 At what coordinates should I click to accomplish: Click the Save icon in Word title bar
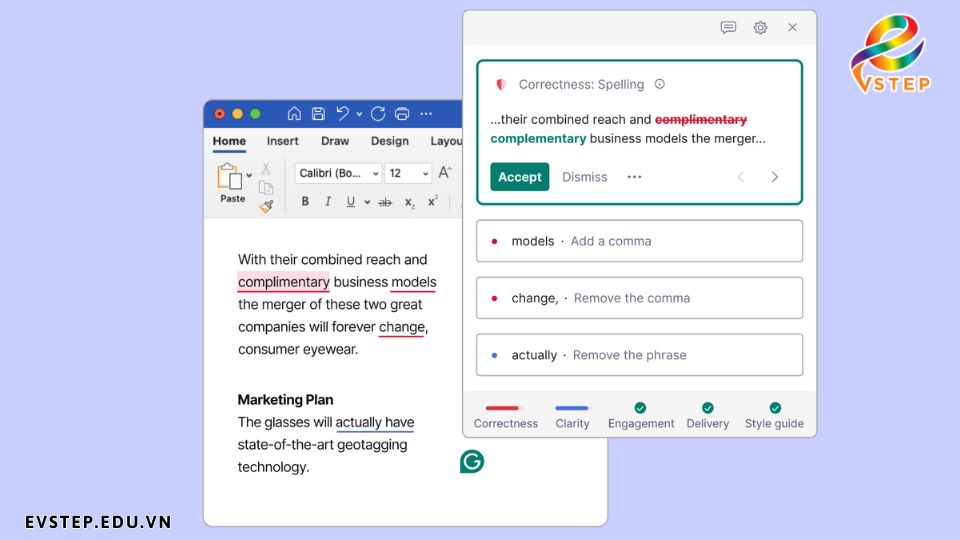pos(318,113)
